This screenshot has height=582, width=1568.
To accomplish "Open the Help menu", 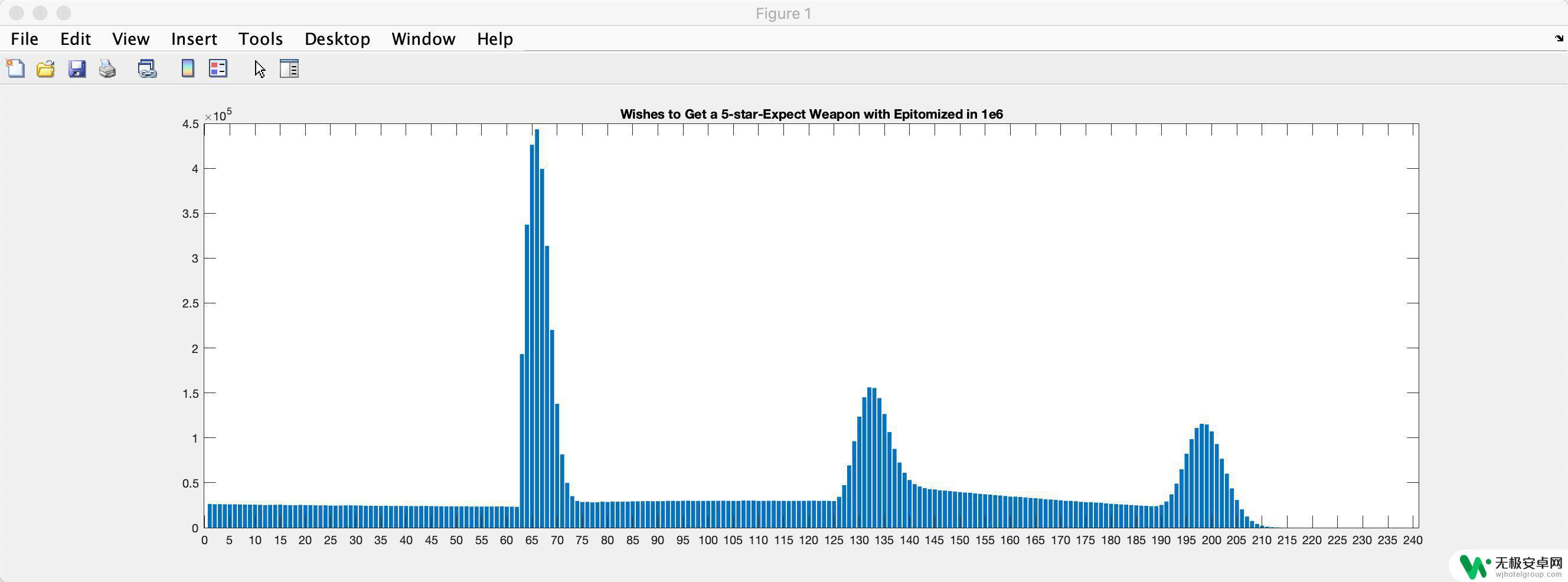I will click(495, 39).
